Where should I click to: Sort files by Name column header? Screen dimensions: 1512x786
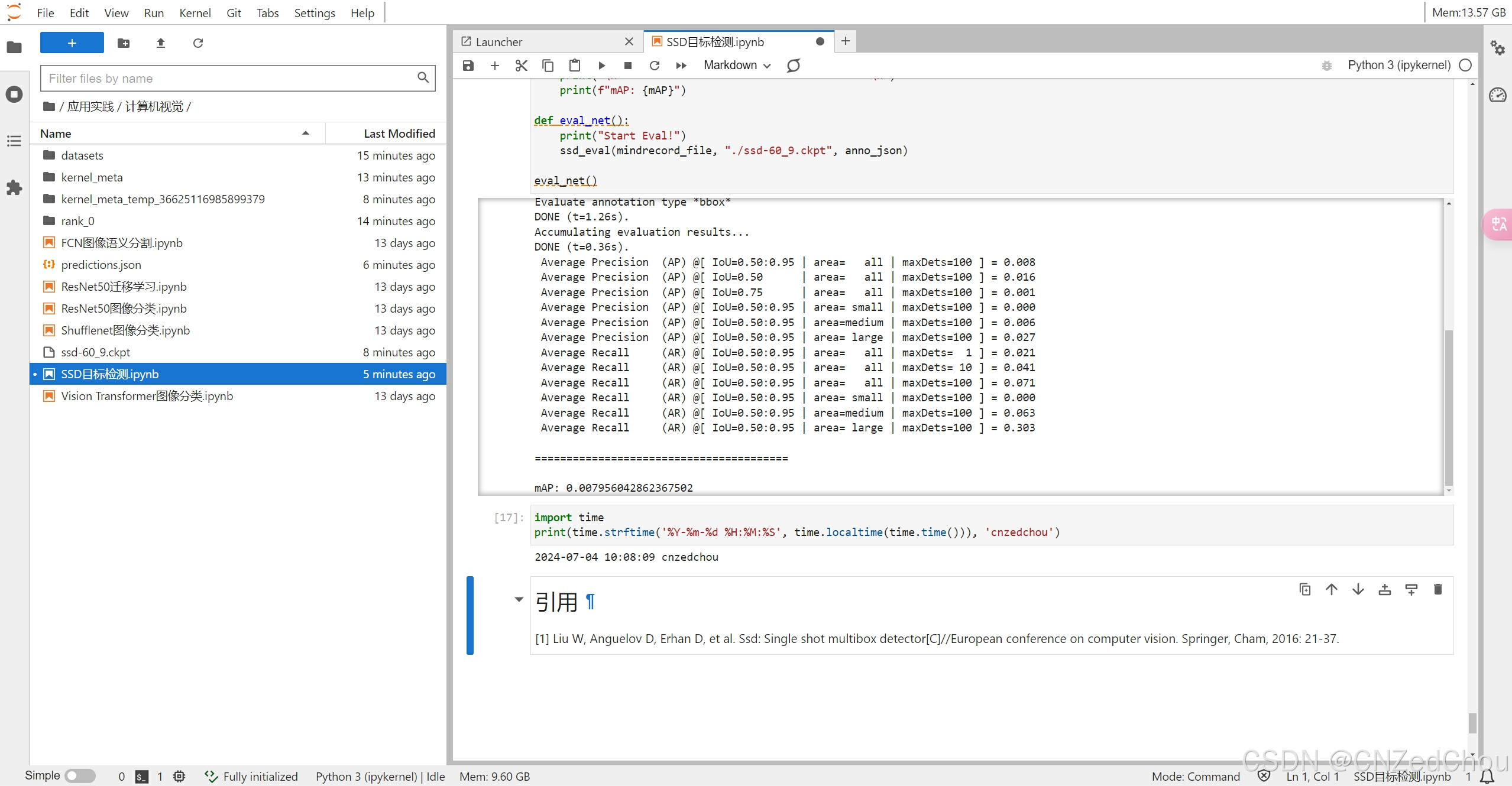click(x=176, y=134)
